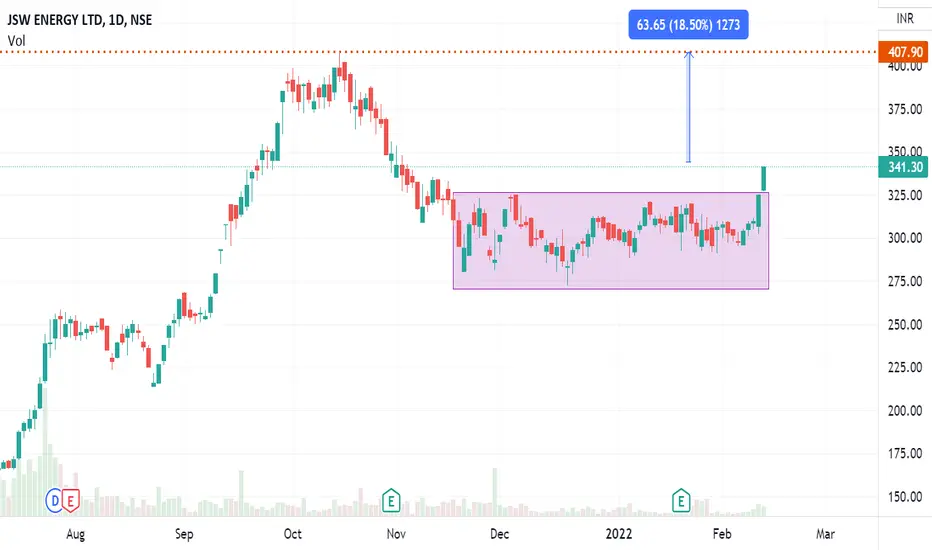Click the red E earnings marker near August
932x550 pixels.
point(70,501)
